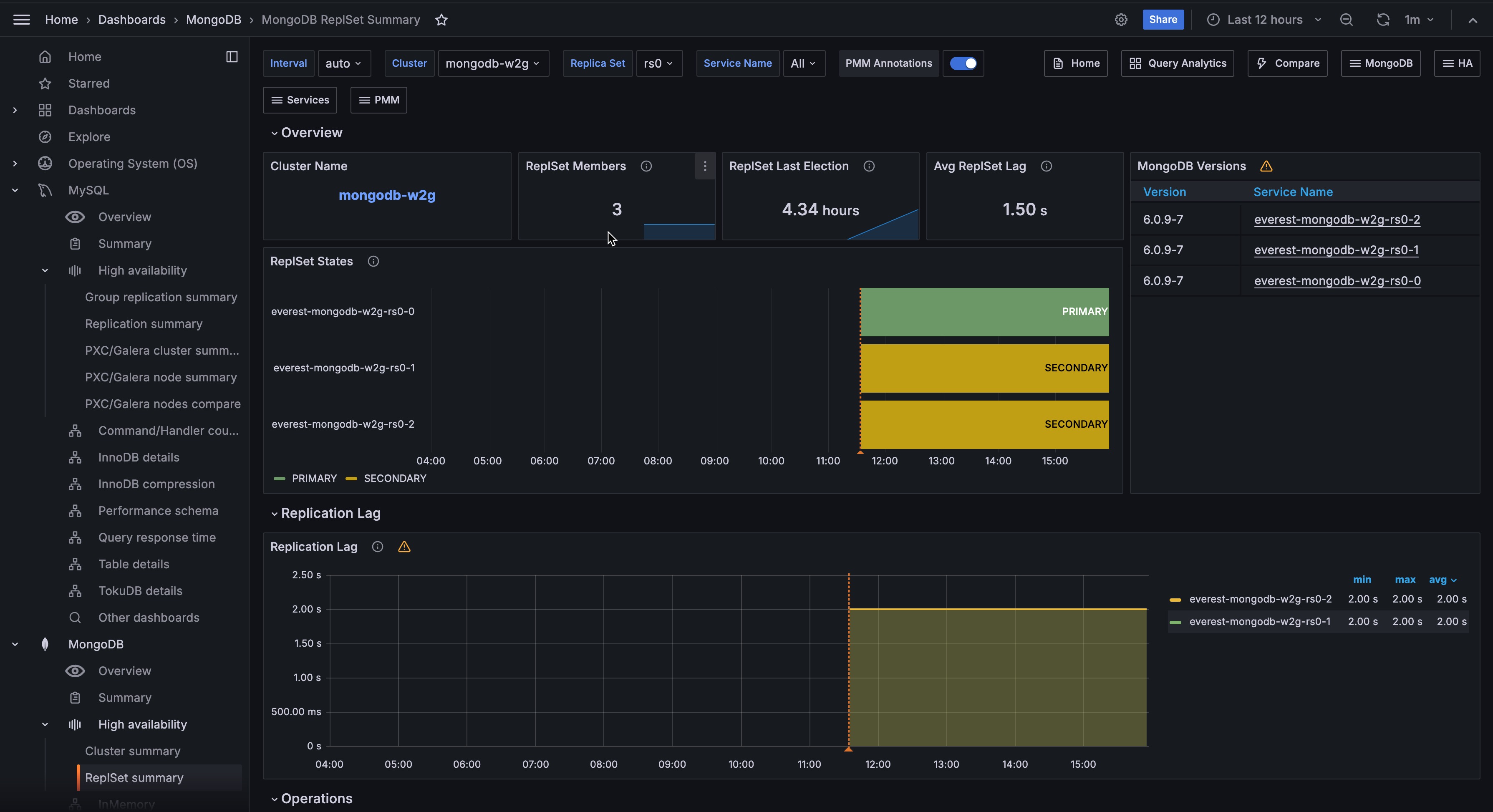Open the MongoDB dashboards menu
This screenshot has height=812, width=1493.
click(1381, 63)
